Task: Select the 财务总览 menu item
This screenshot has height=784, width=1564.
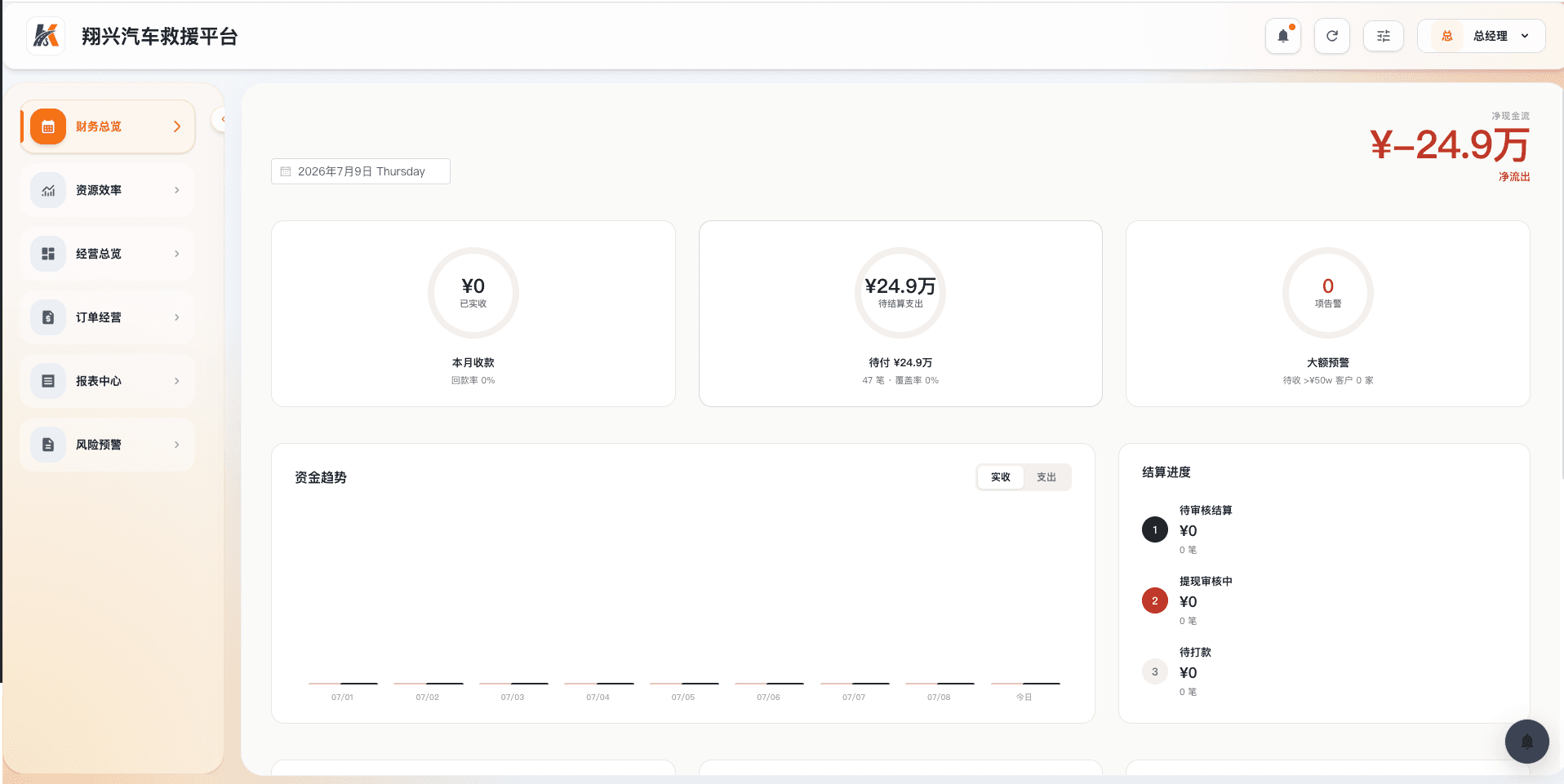Action: (x=108, y=126)
